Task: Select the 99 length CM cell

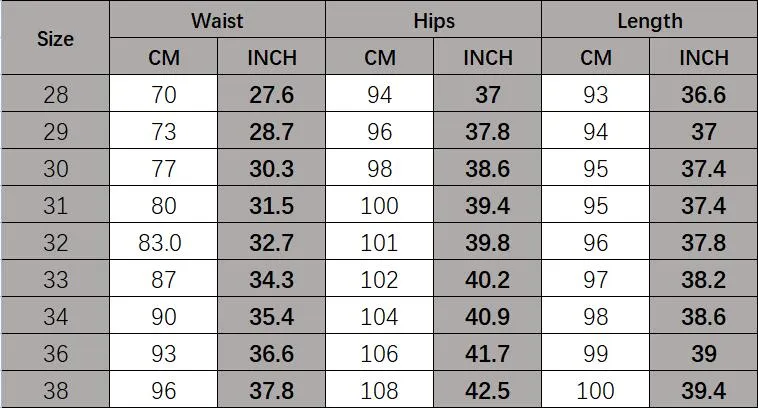Action: 596,352
